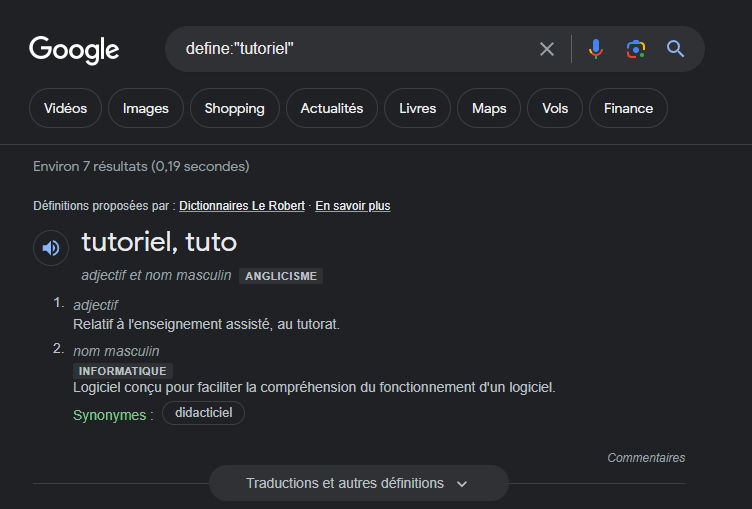Viewport: 752px width, 509px height.
Task: Click the didacticiel synonym chip
Action: 203,413
